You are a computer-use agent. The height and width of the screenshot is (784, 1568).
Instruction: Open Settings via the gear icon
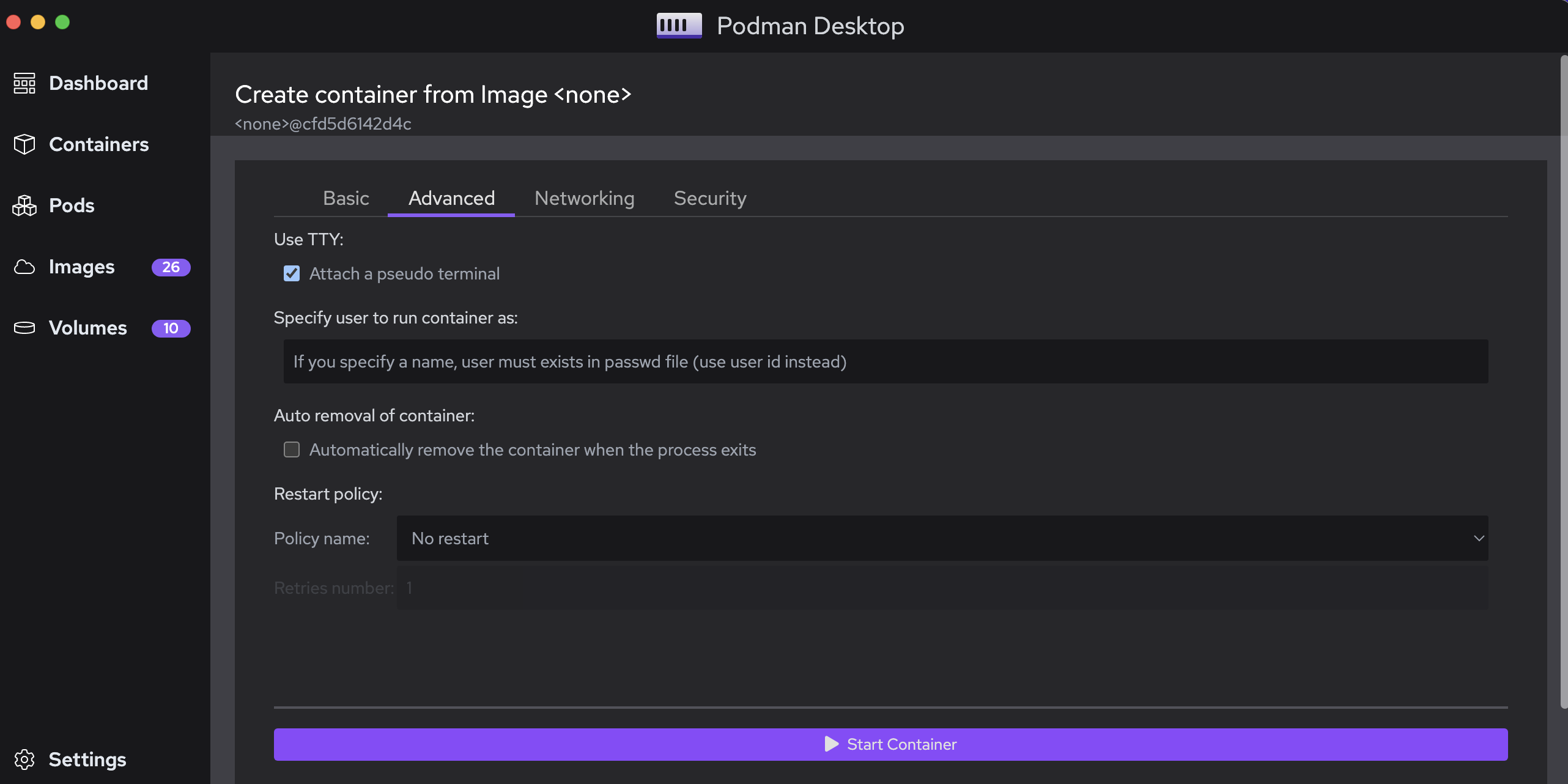(24, 759)
